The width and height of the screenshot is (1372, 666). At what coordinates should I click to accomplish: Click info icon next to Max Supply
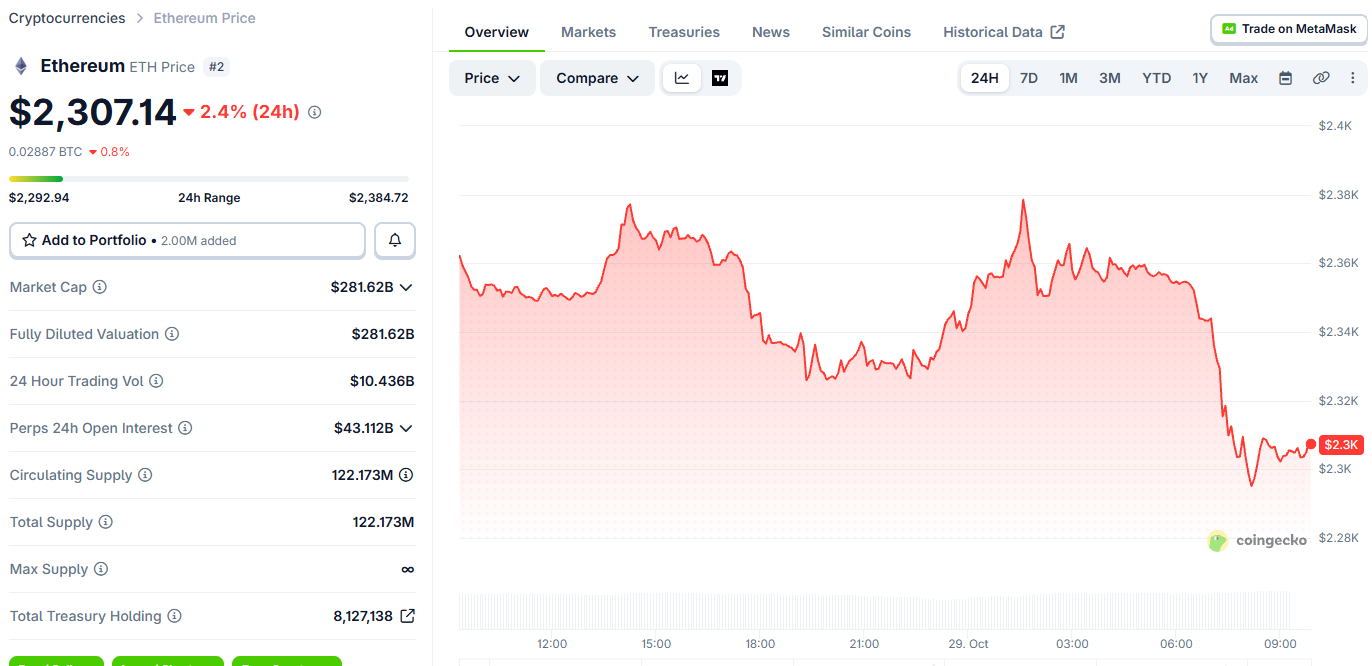[x=101, y=569]
